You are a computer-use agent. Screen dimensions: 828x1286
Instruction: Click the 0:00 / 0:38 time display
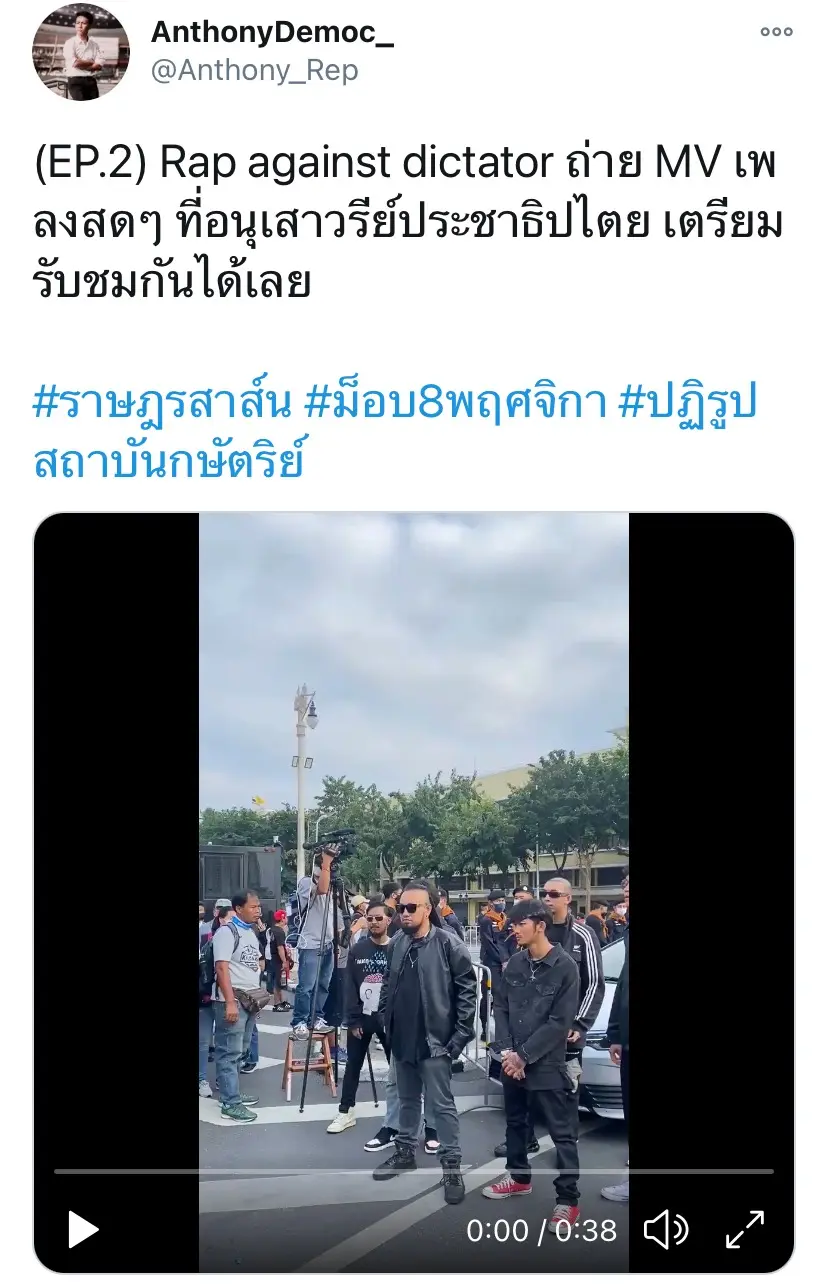(541, 1230)
